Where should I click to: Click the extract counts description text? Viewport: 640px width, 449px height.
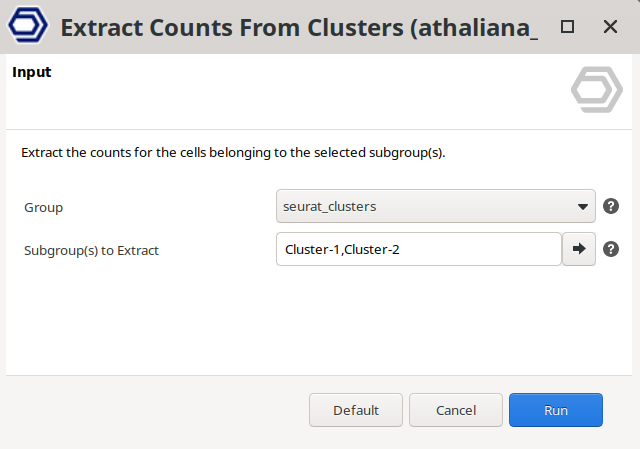233,154
